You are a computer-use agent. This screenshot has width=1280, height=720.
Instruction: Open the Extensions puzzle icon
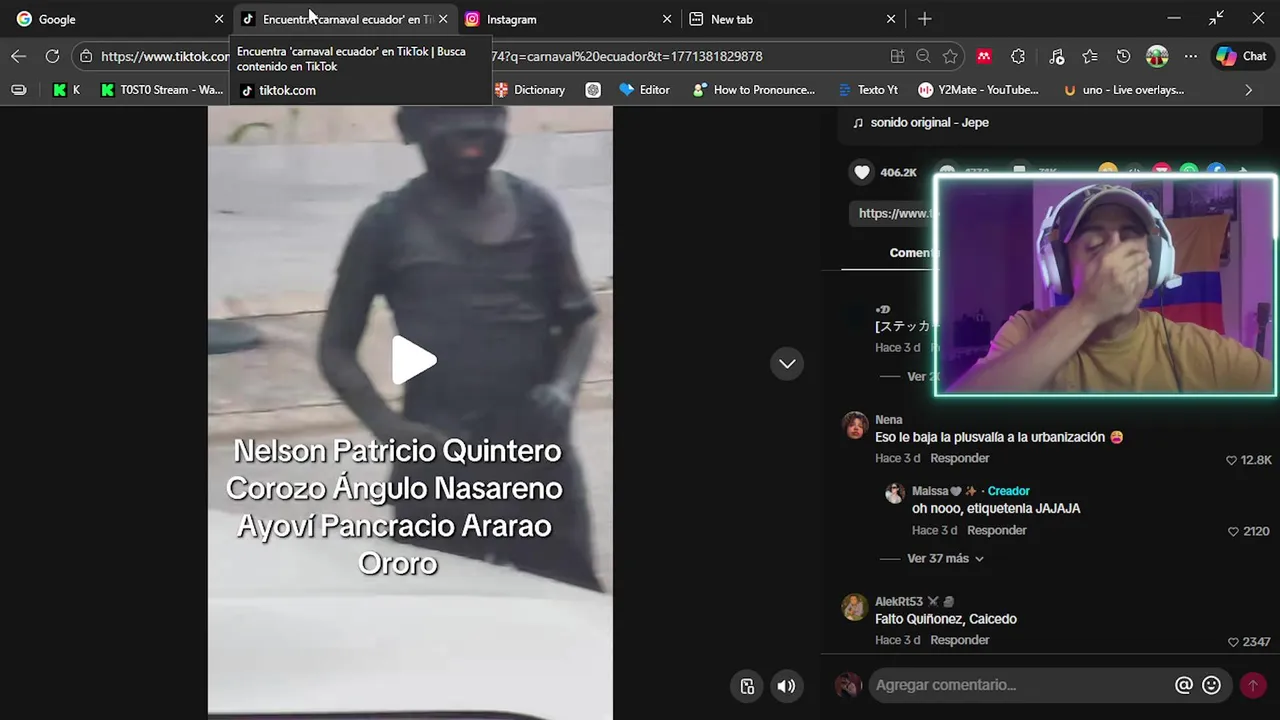(1018, 56)
